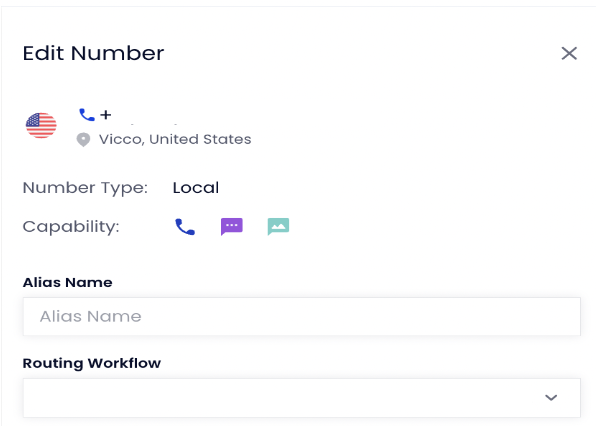Click the plus sign of the phone number

(106, 115)
